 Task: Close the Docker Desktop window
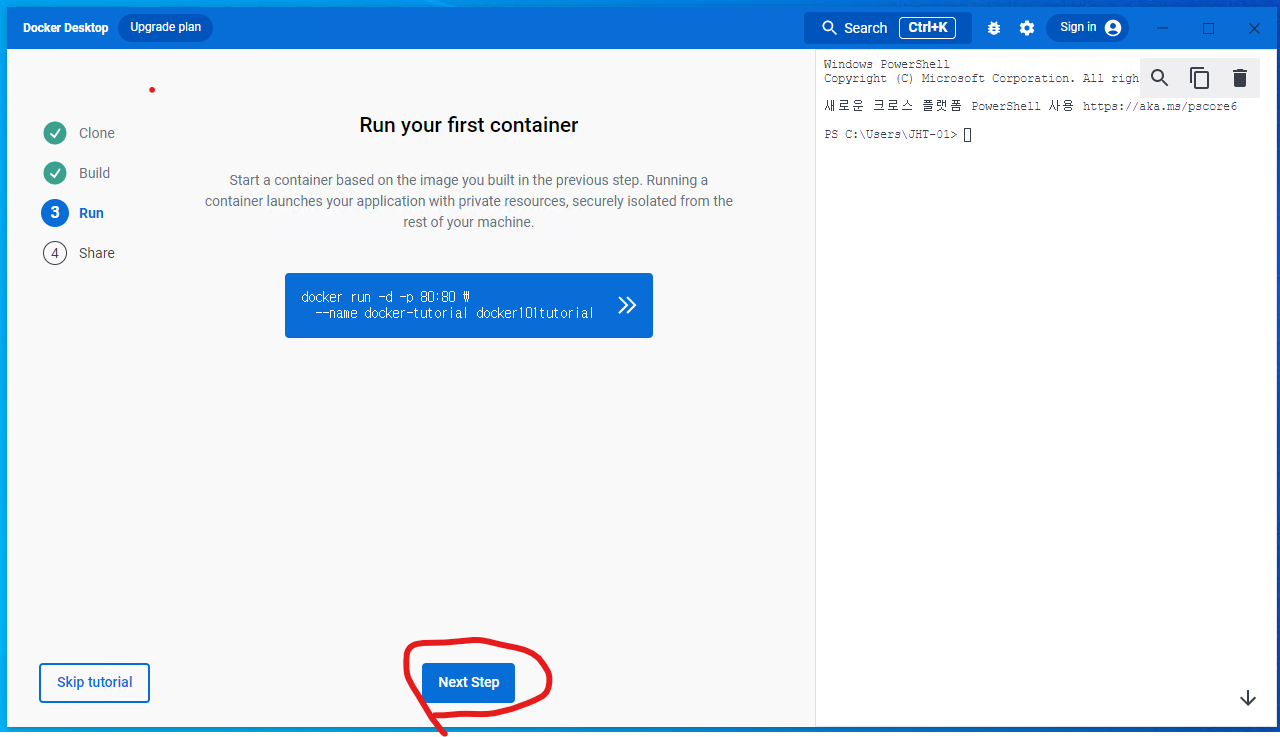(x=1254, y=28)
